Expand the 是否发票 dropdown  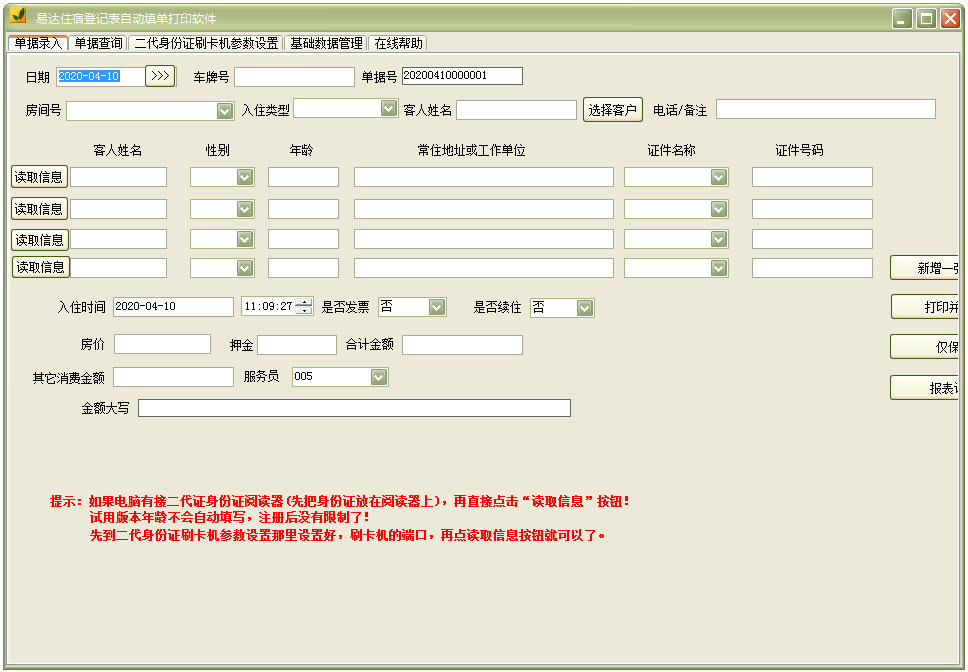(x=437, y=307)
